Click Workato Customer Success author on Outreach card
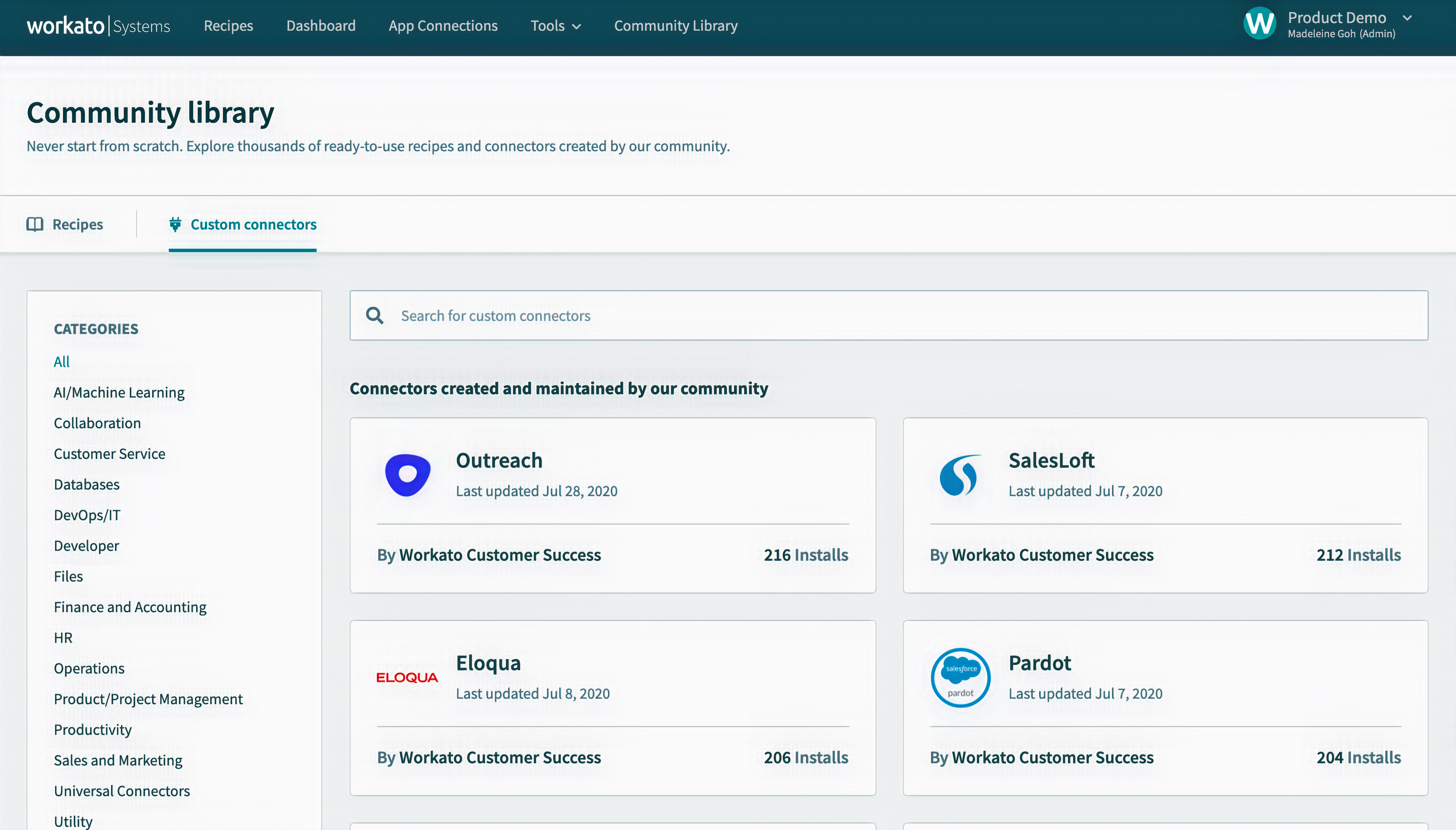This screenshot has width=1456, height=830. coord(500,555)
